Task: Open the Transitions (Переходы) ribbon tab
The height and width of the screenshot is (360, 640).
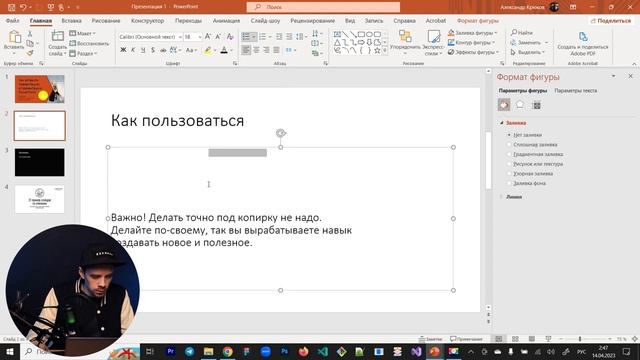Action: (x=188, y=20)
